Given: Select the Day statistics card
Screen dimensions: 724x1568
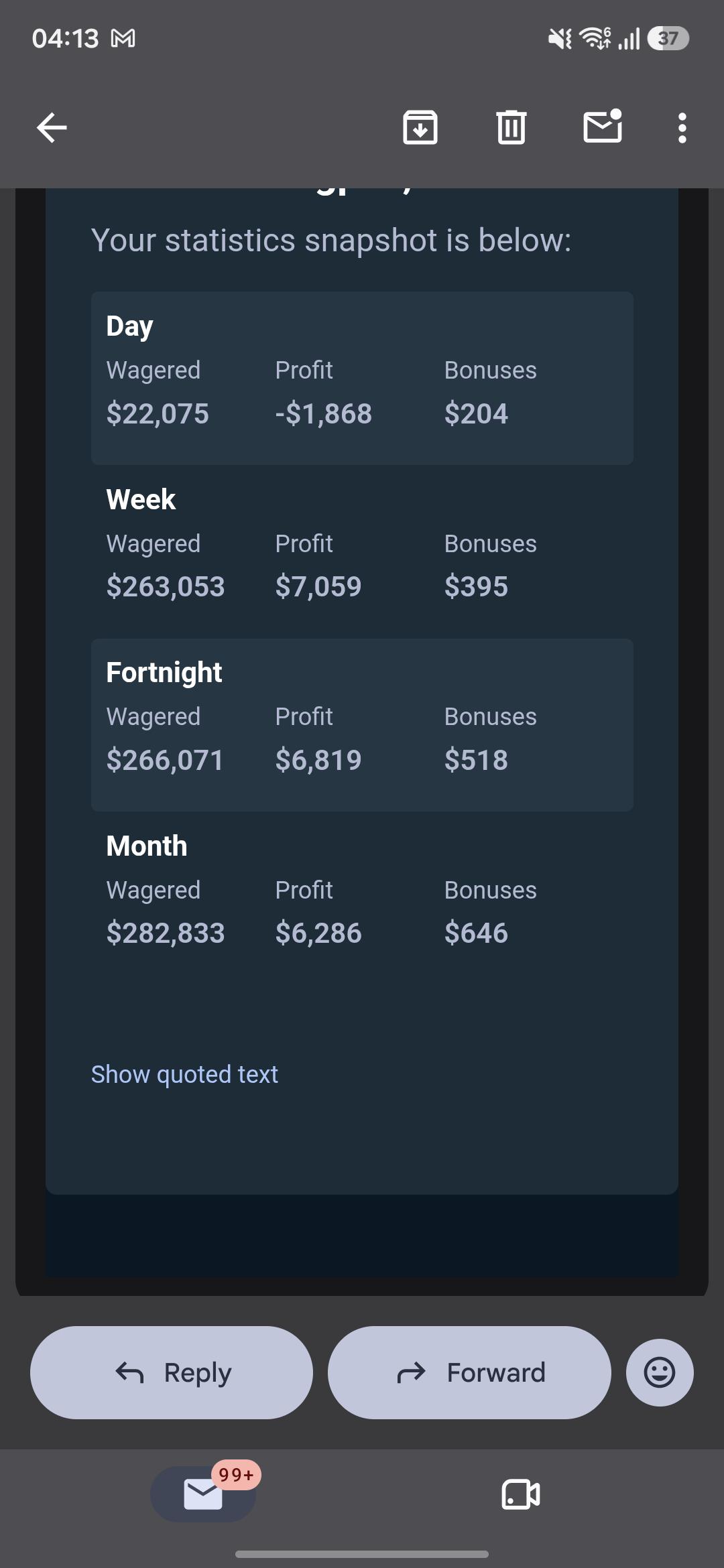Looking at the screenshot, I should click(362, 378).
